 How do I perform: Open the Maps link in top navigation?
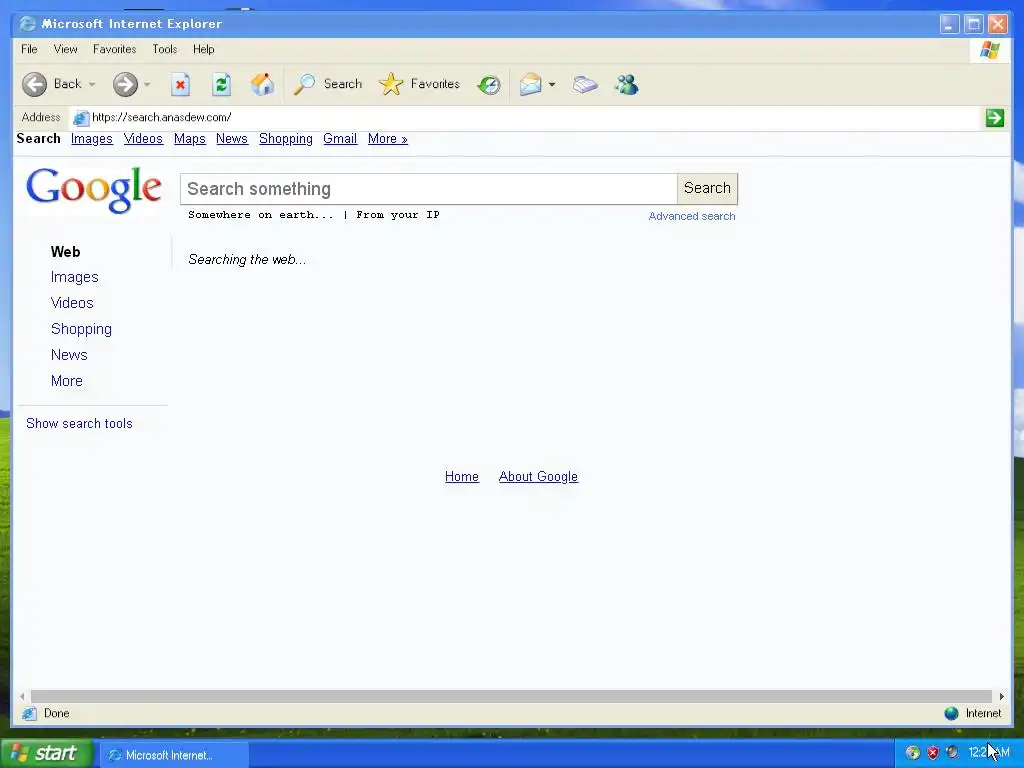189,139
